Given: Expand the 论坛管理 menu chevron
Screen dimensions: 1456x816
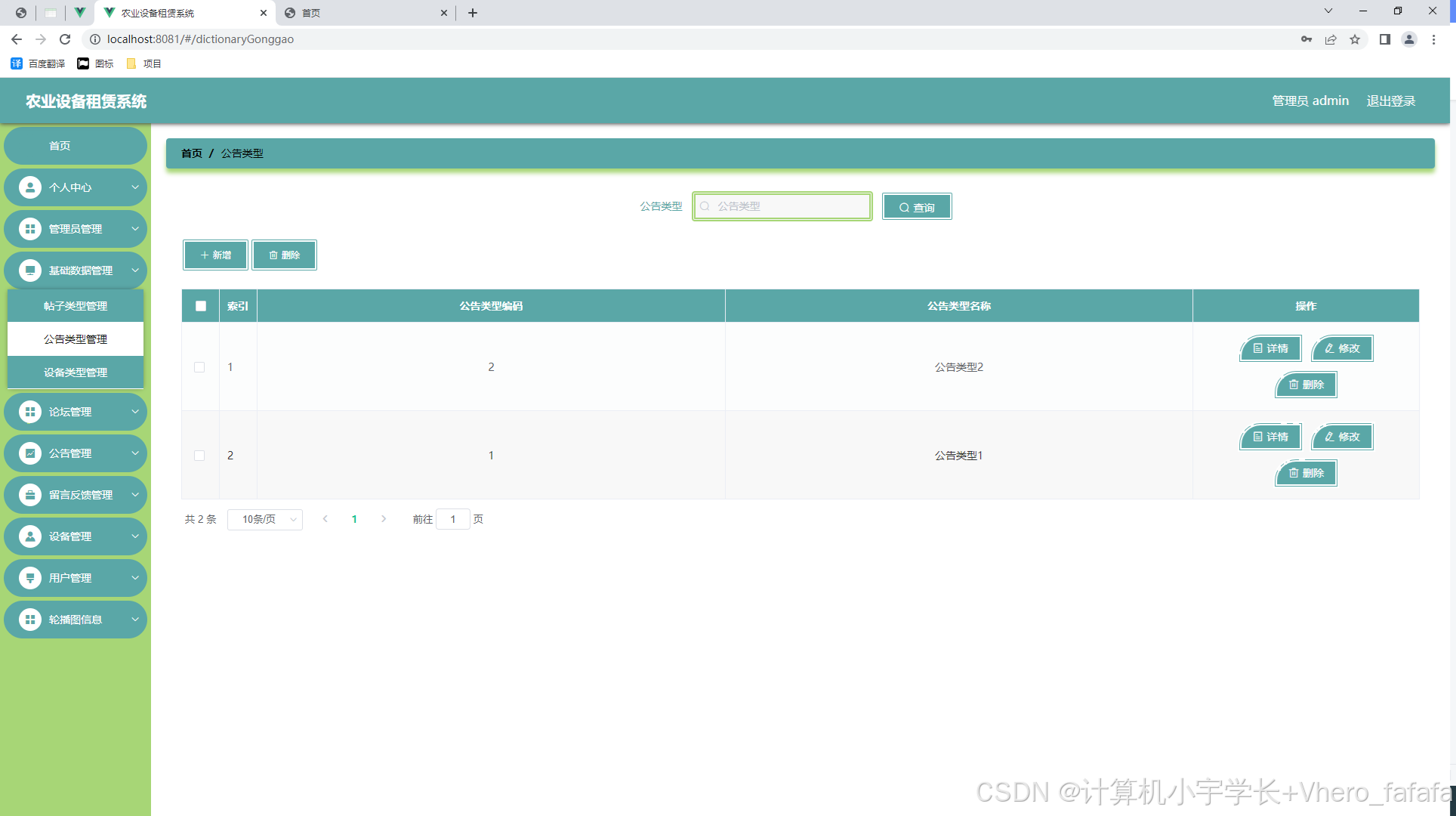Looking at the screenshot, I should pyautogui.click(x=135, y=412).
